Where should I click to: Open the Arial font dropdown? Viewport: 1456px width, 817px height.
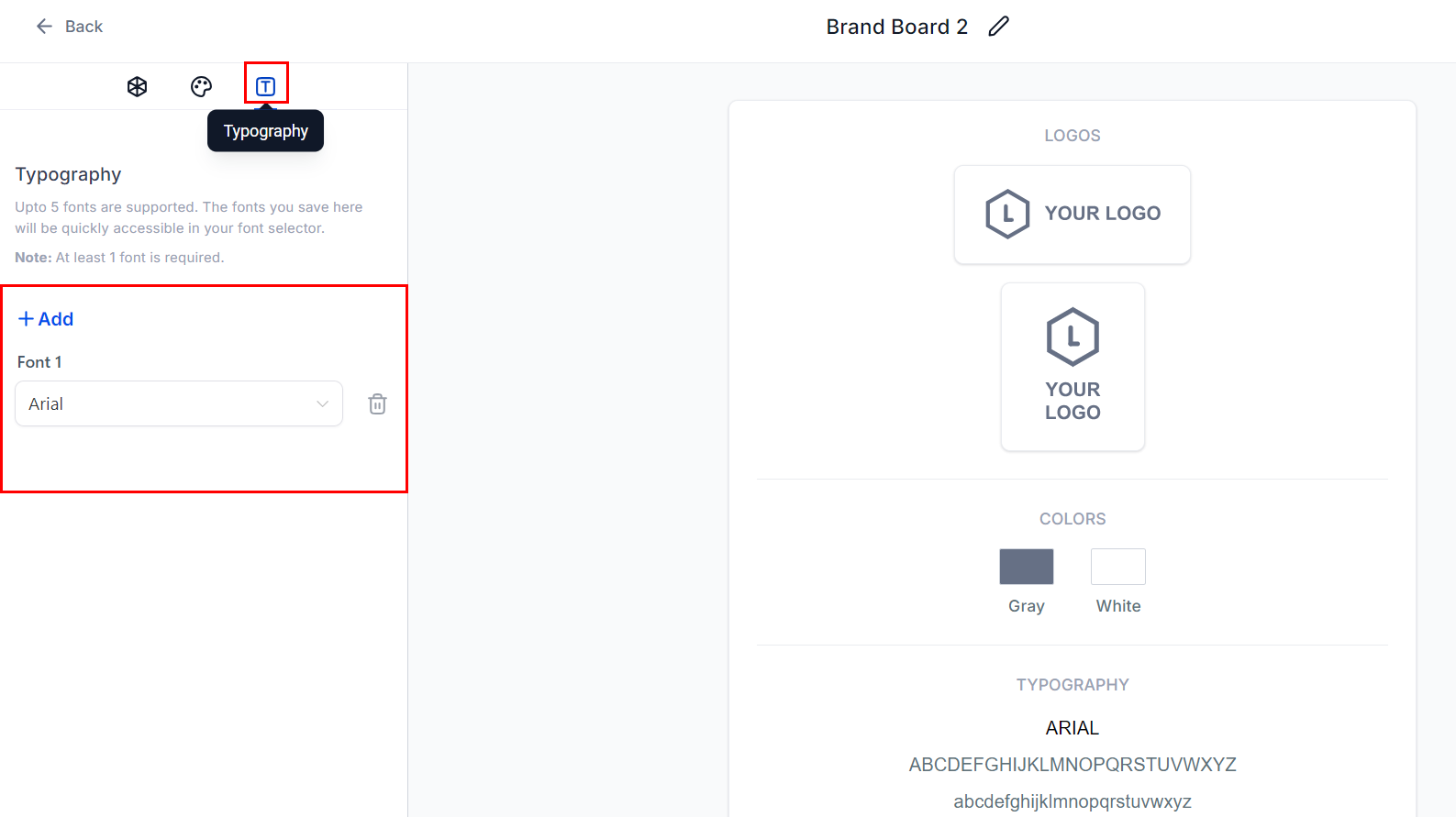(x=178, y=403)
